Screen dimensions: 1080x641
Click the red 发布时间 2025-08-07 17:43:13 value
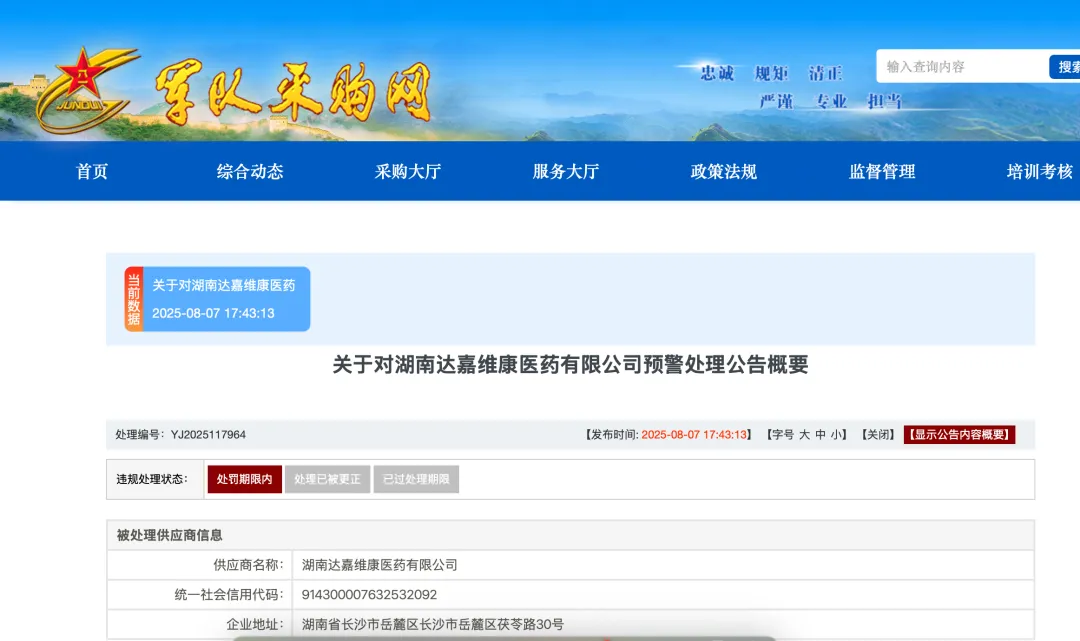(694, 434)
